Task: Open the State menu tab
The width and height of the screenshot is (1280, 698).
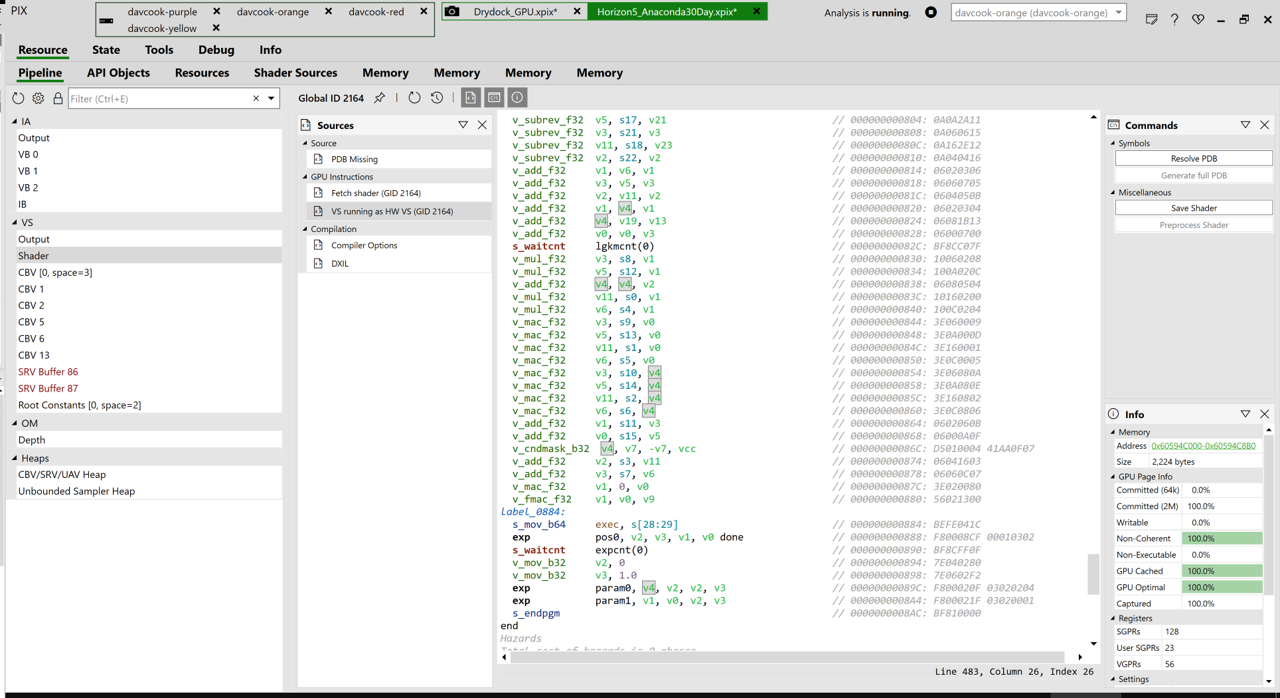Action: click(106, 50)
